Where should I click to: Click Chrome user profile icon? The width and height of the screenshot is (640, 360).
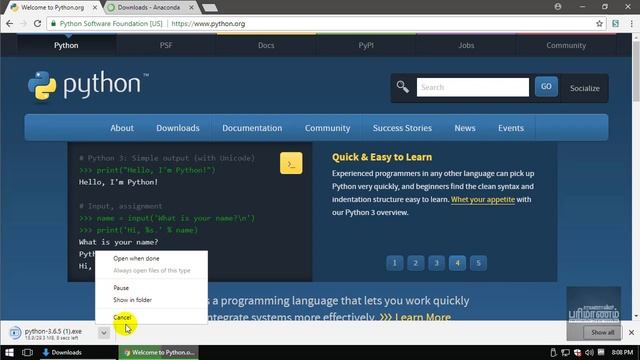[558, 7]
